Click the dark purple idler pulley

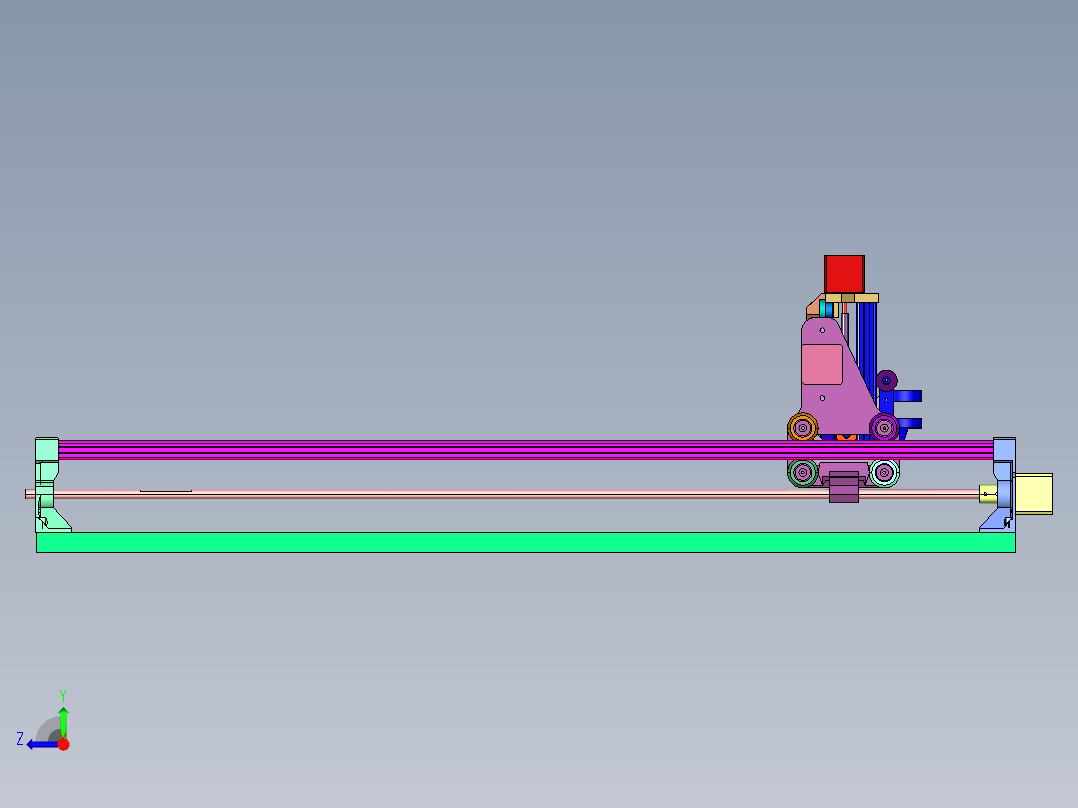(x=886, y=380)
